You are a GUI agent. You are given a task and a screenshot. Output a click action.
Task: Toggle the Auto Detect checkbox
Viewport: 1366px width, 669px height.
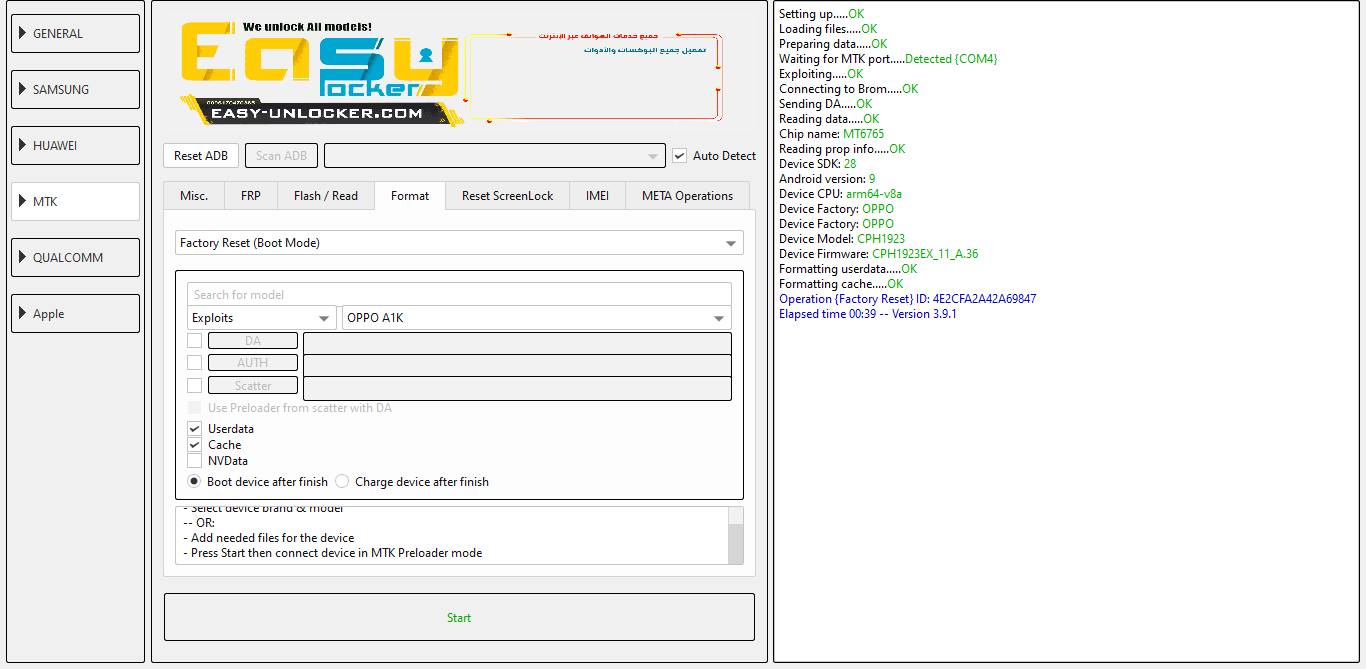679,155
